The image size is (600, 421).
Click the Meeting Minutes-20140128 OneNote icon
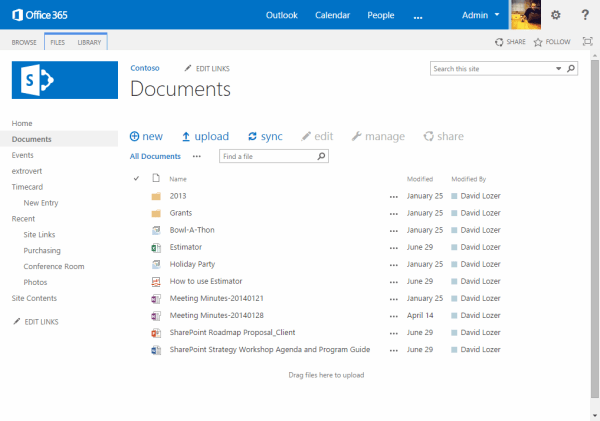[156, 315]
